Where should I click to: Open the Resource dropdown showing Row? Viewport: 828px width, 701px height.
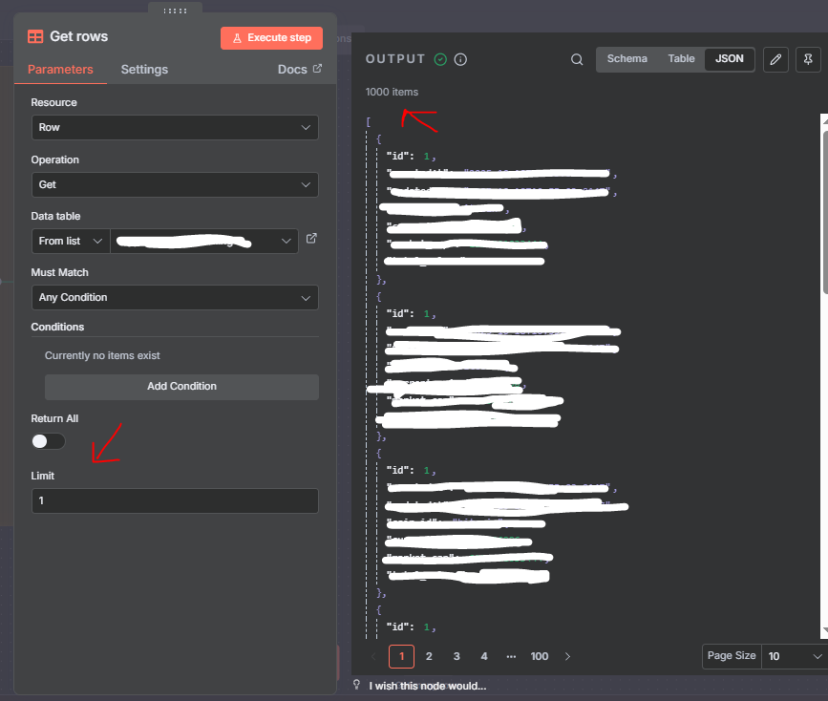[175, 127]
